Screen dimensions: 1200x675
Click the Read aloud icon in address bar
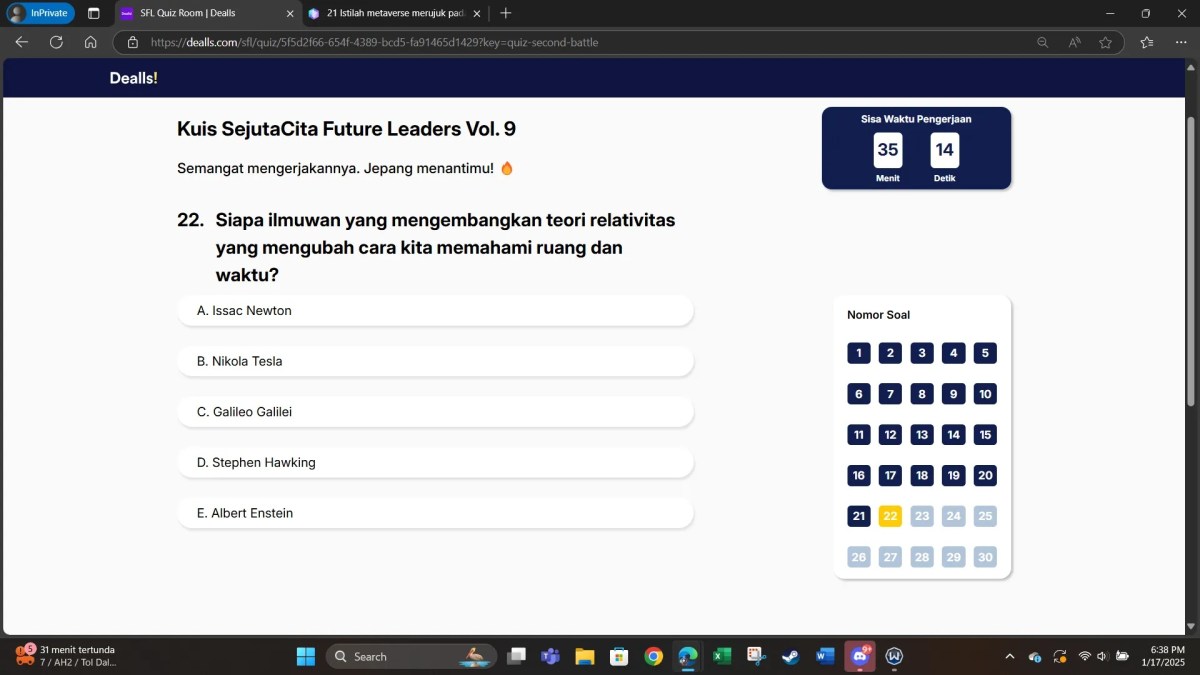point(1073,42)
